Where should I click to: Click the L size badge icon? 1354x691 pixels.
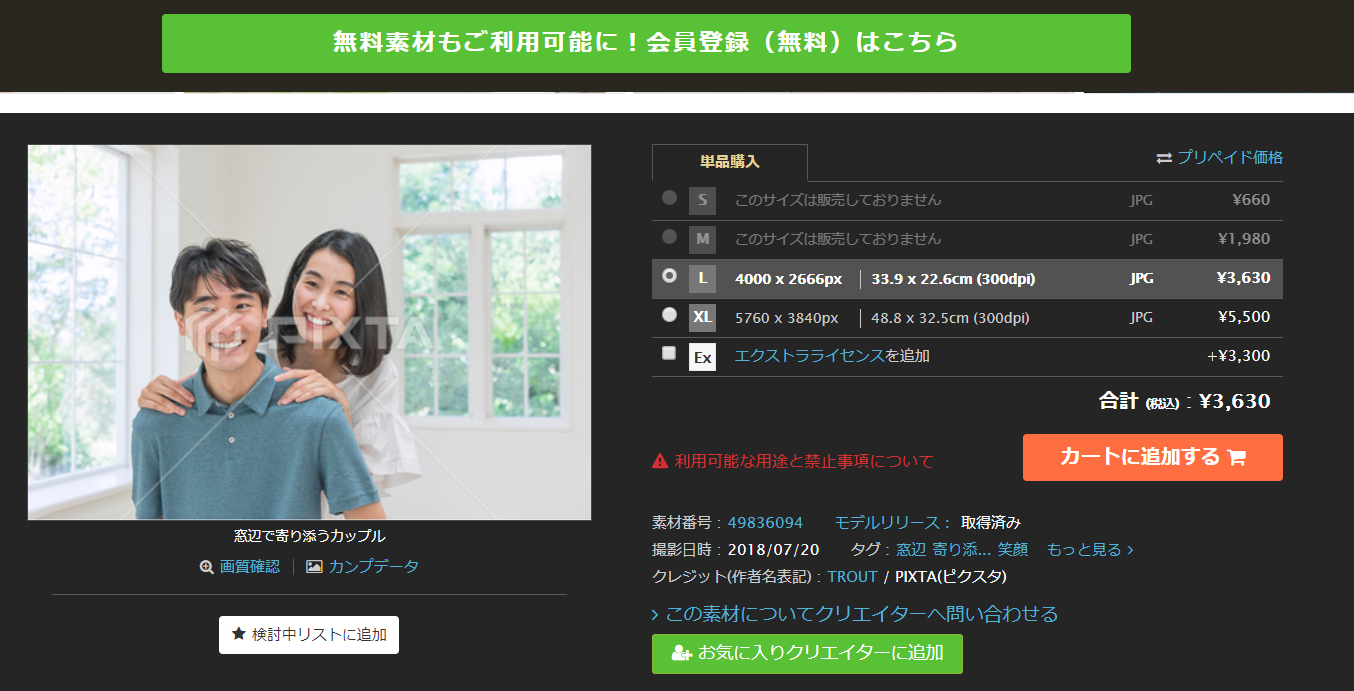702,279
